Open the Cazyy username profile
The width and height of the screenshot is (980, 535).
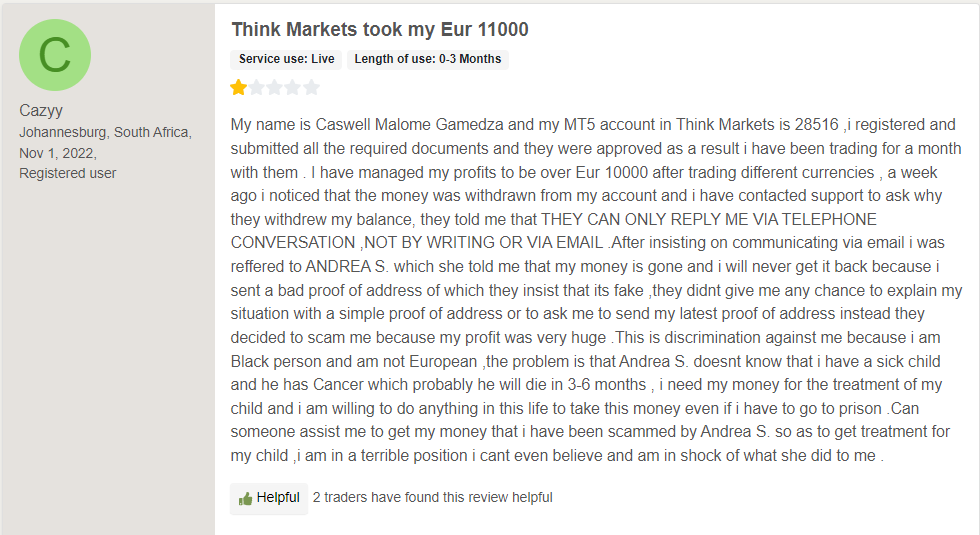click(41, 111)
